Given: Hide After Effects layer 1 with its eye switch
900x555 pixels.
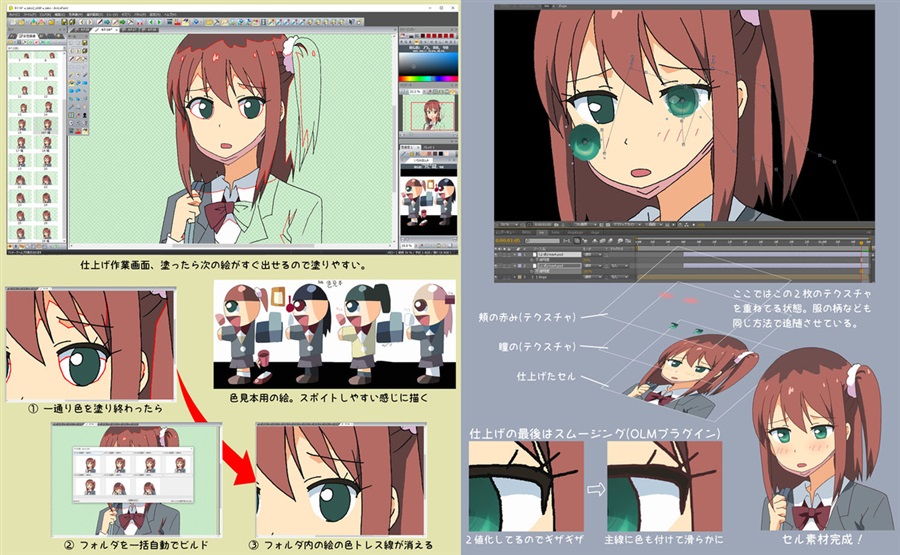Looking at the screenshot, I should click(x=496, y=255).
